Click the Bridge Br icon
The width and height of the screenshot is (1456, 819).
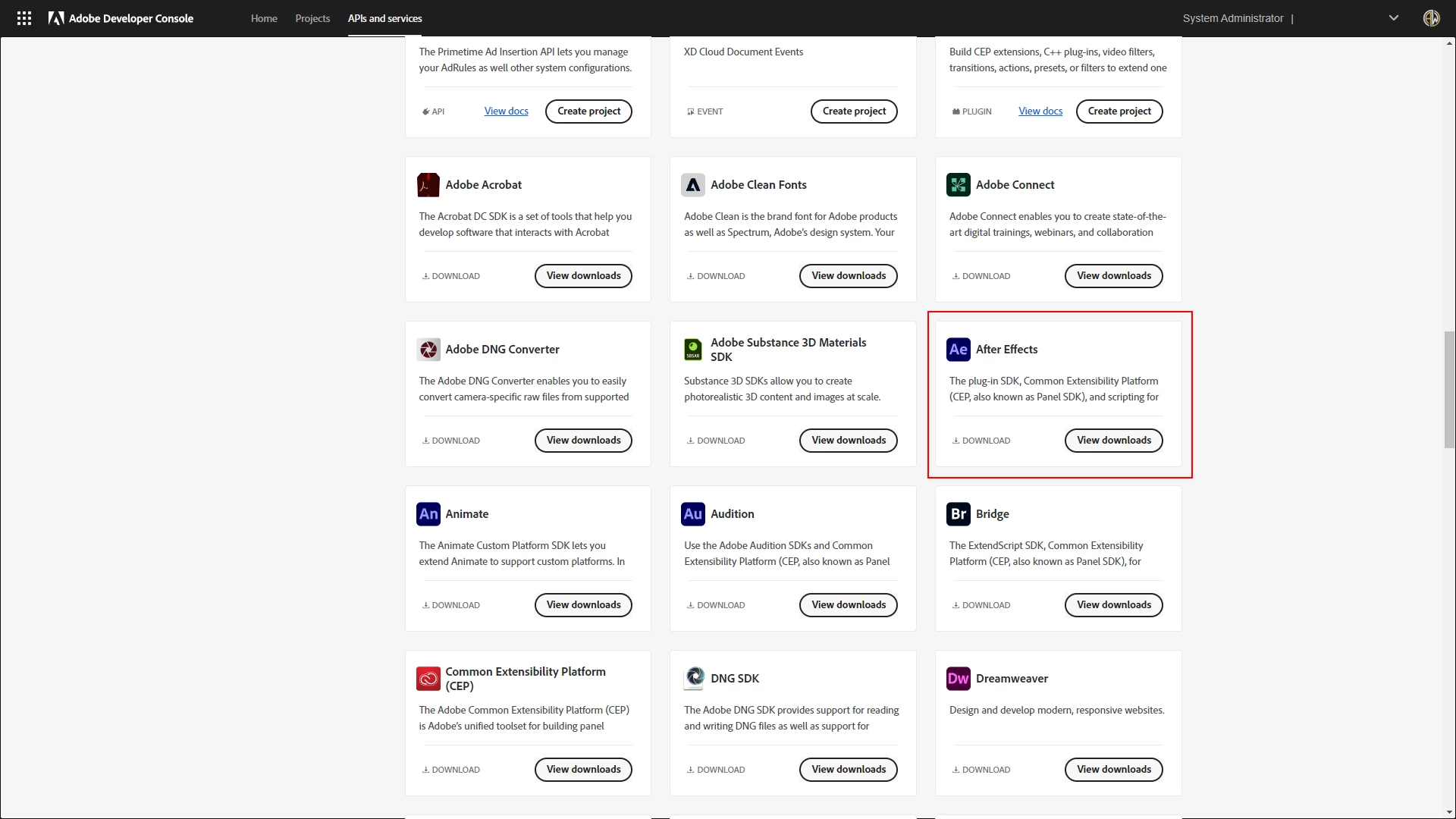coord(959,514)
